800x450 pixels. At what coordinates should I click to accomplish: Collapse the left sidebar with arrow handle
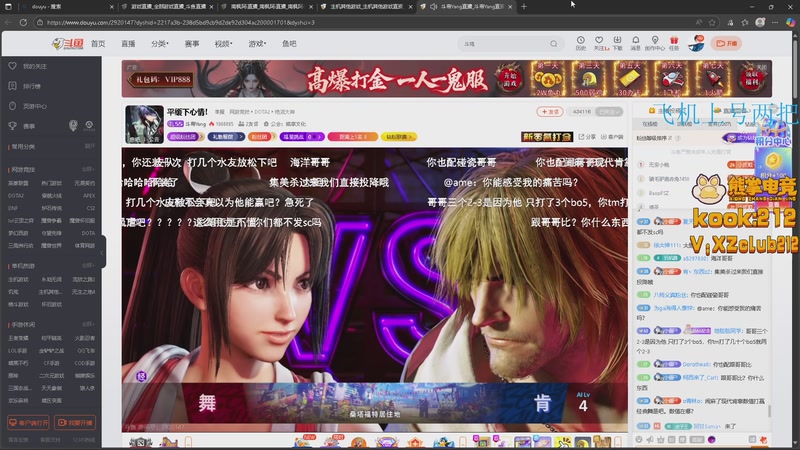point(102,252)
